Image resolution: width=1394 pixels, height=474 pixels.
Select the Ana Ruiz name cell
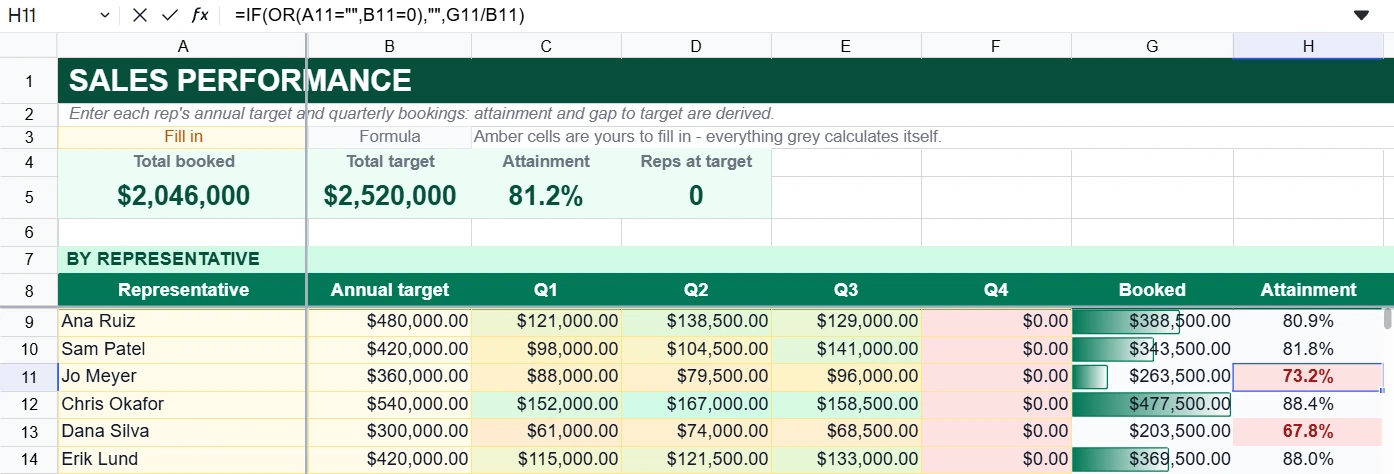click(183, 321)
